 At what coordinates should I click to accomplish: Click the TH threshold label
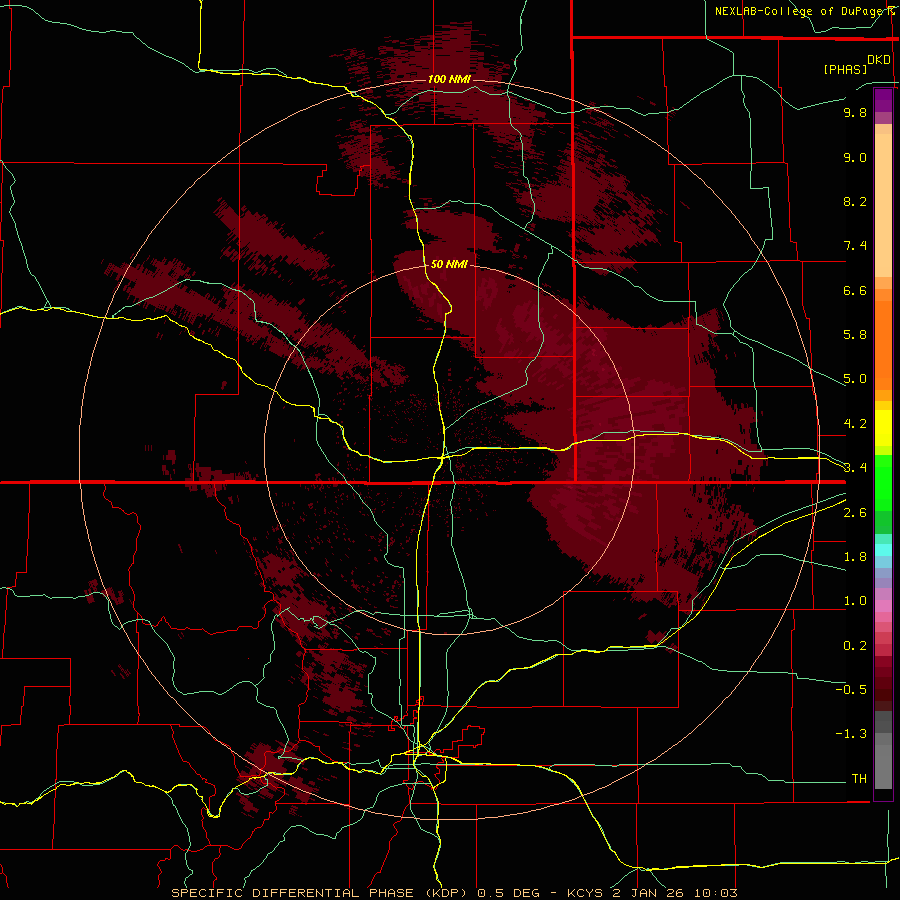click(x=859, y=779)
